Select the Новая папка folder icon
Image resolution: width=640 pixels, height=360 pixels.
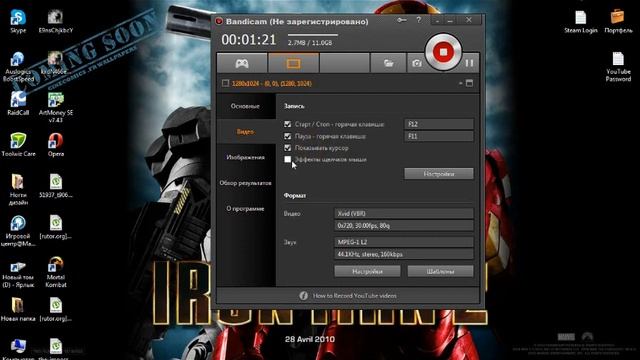(18, 309)
